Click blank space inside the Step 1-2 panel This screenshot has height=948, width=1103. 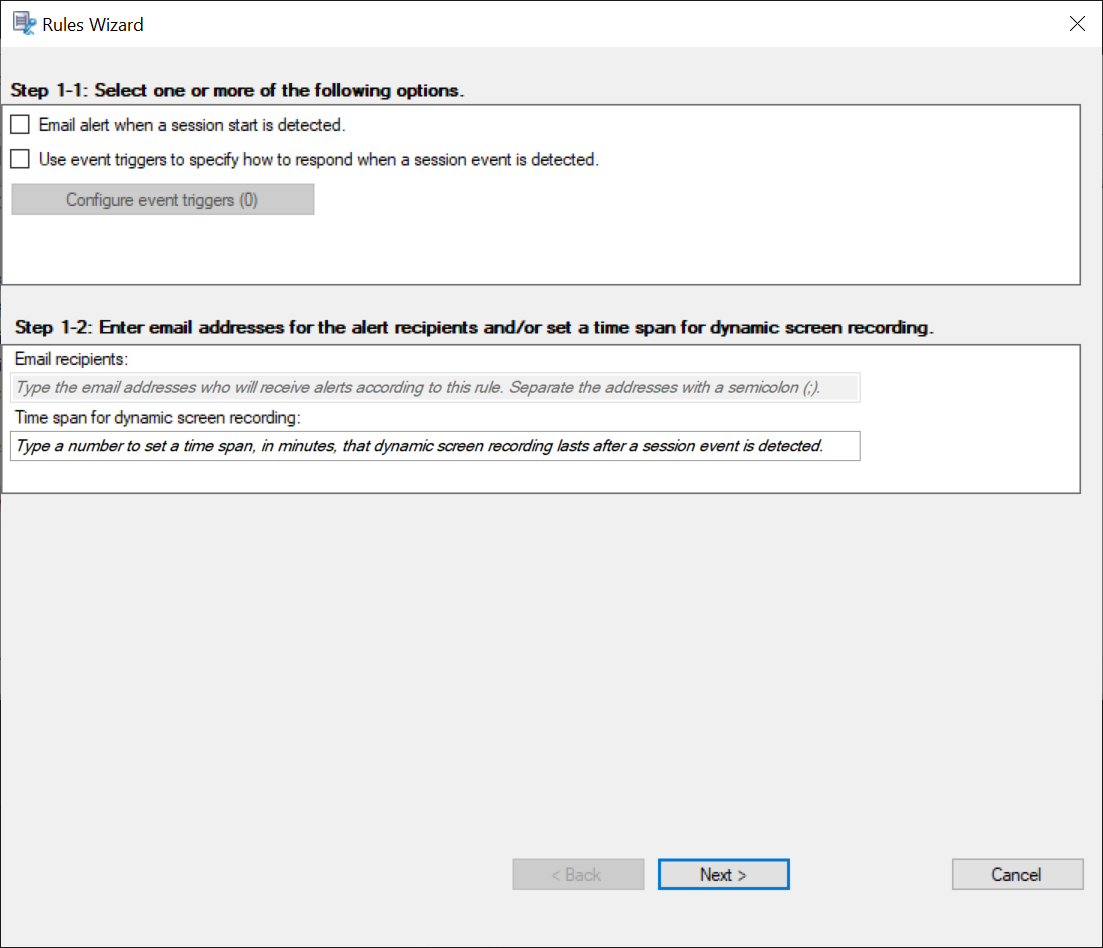pyautogui.click(x=960, y=420)
